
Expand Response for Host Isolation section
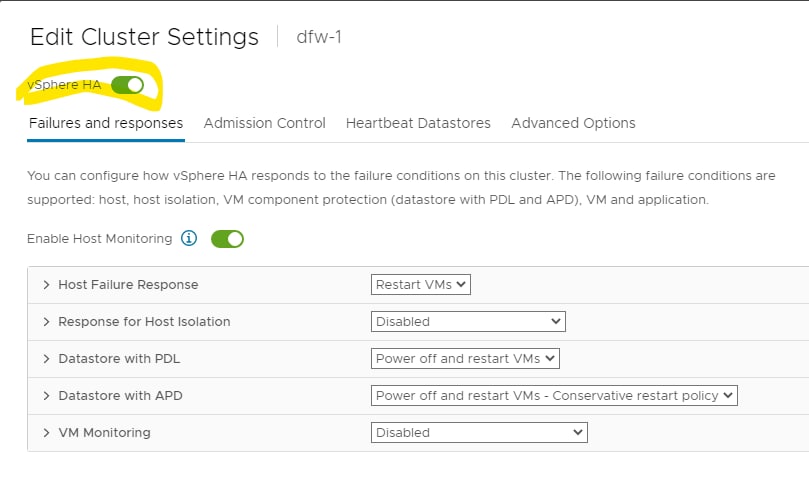(46, 322)
